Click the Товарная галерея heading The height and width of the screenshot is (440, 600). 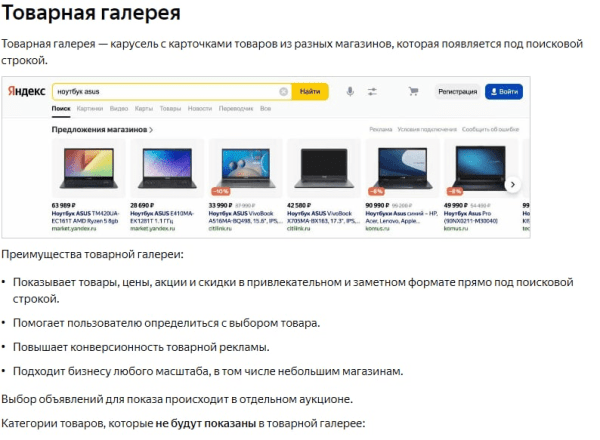pyautogui.click(x=91, y=13)
